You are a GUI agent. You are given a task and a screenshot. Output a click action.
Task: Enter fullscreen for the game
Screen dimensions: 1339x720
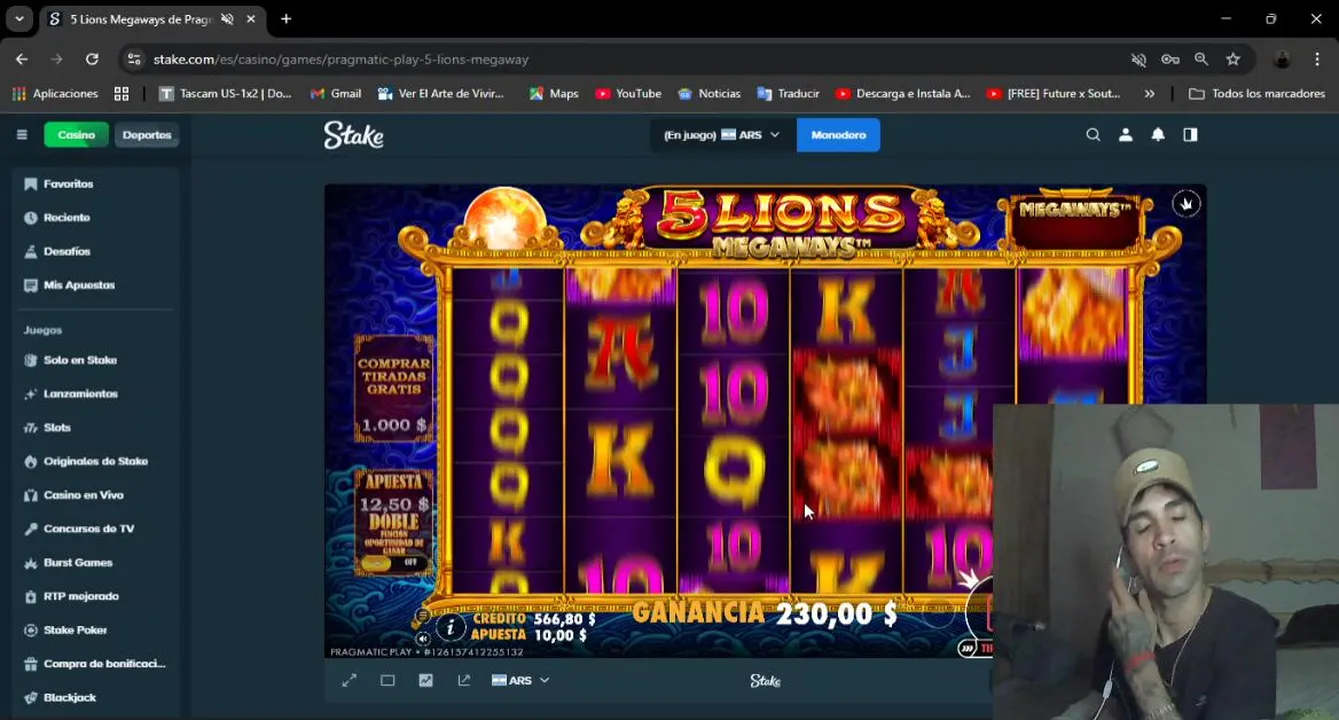349,680
